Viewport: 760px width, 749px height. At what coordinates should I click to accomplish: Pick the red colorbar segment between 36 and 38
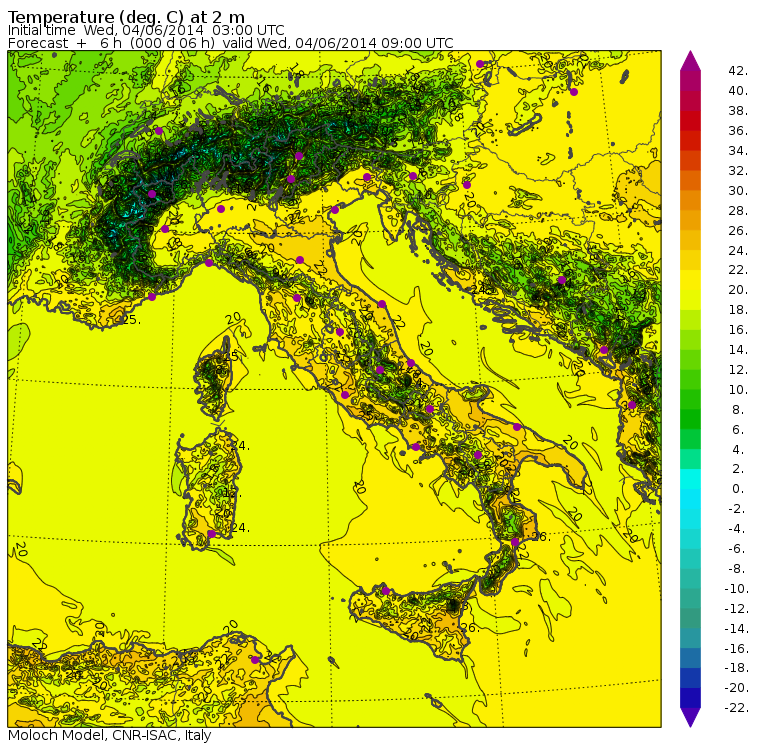[x=690, y=121]
